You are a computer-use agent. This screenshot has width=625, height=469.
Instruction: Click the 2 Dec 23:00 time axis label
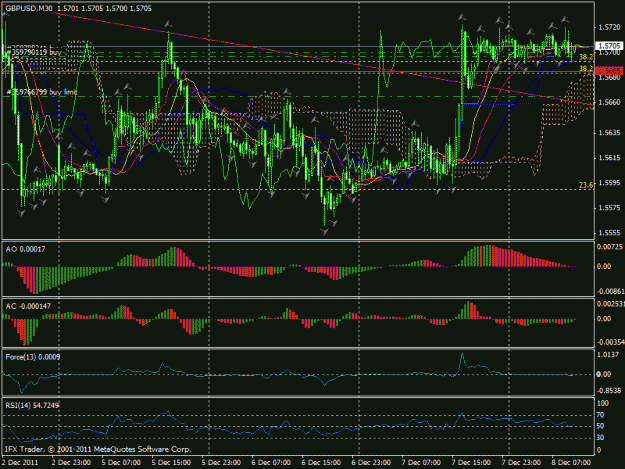point(71,463)
